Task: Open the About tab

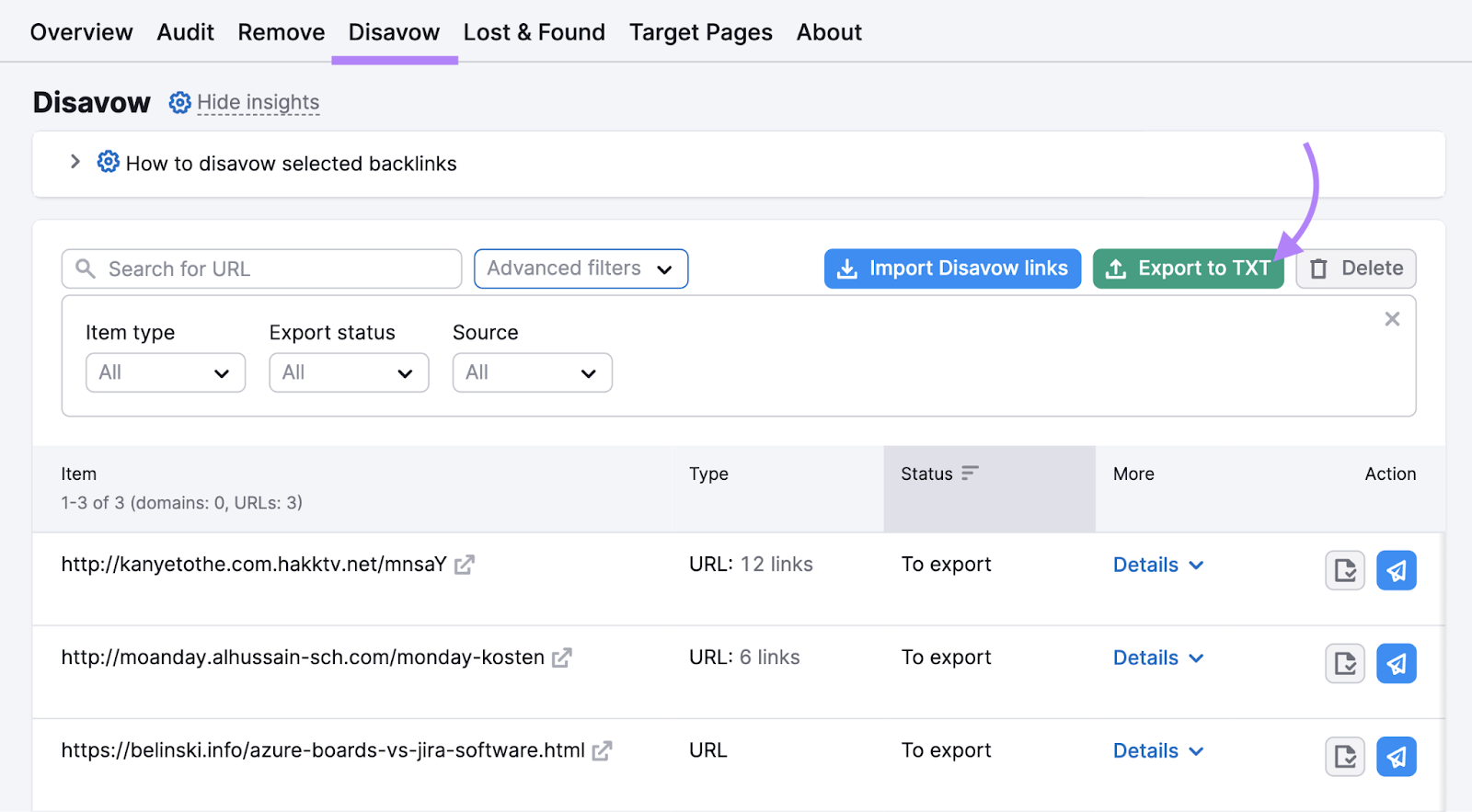Action: click(829, 32)
